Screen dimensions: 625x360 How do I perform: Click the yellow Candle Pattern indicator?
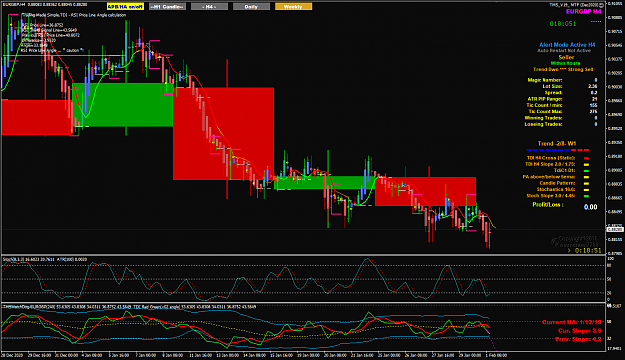coord(586,183)
